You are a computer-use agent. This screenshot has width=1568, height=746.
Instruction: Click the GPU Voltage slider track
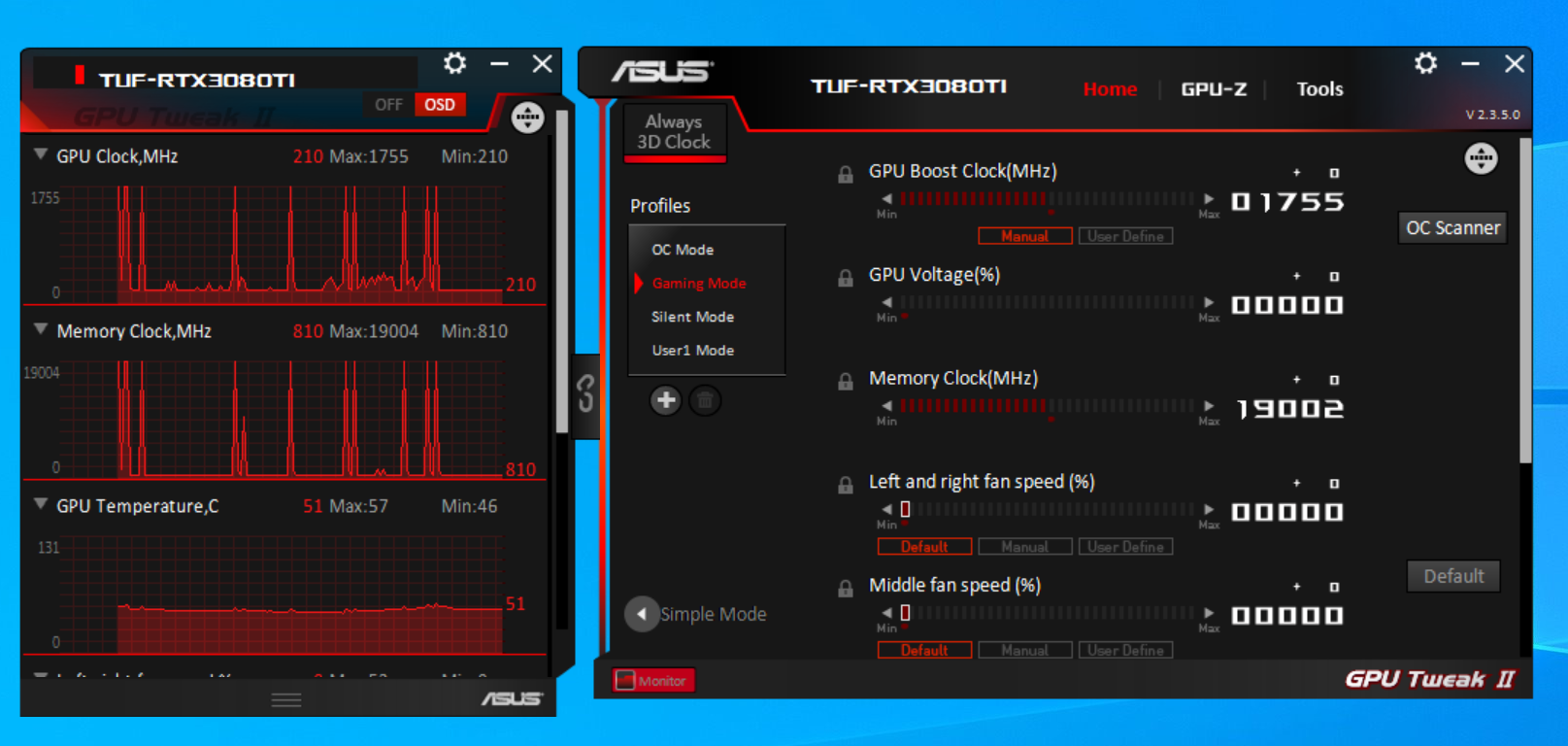coord(1048,302)
